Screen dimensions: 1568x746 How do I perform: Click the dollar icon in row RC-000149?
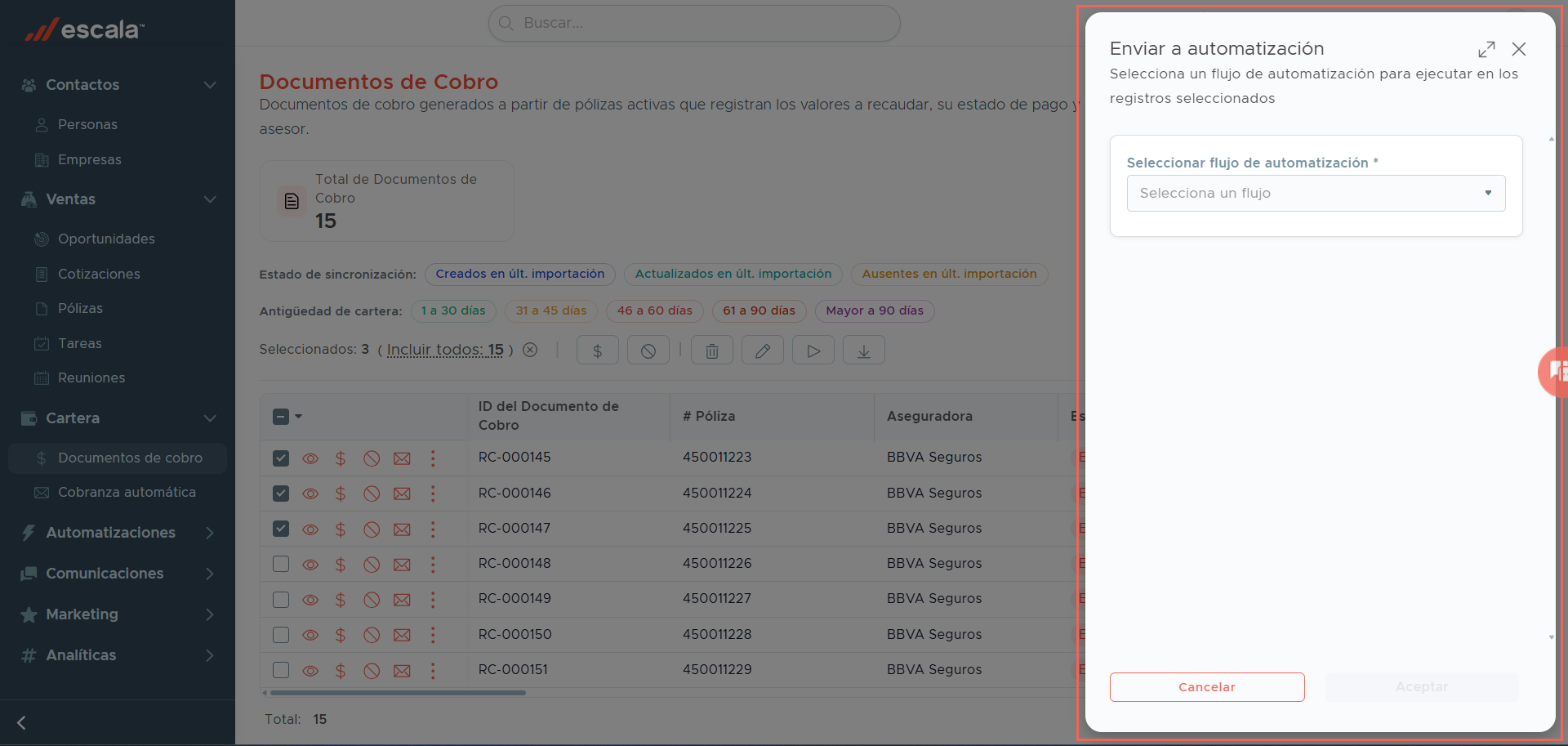(341, 600)
